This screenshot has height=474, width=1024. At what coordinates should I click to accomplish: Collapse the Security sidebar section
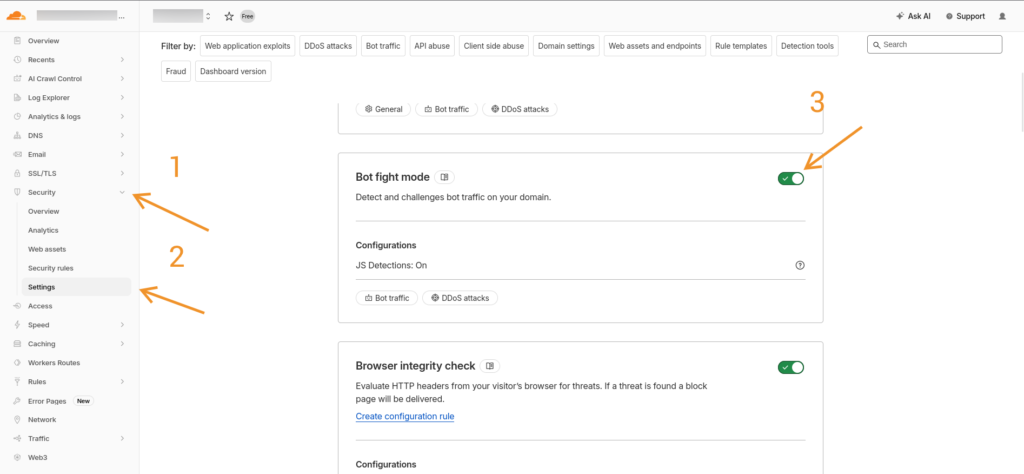point(122,192)
